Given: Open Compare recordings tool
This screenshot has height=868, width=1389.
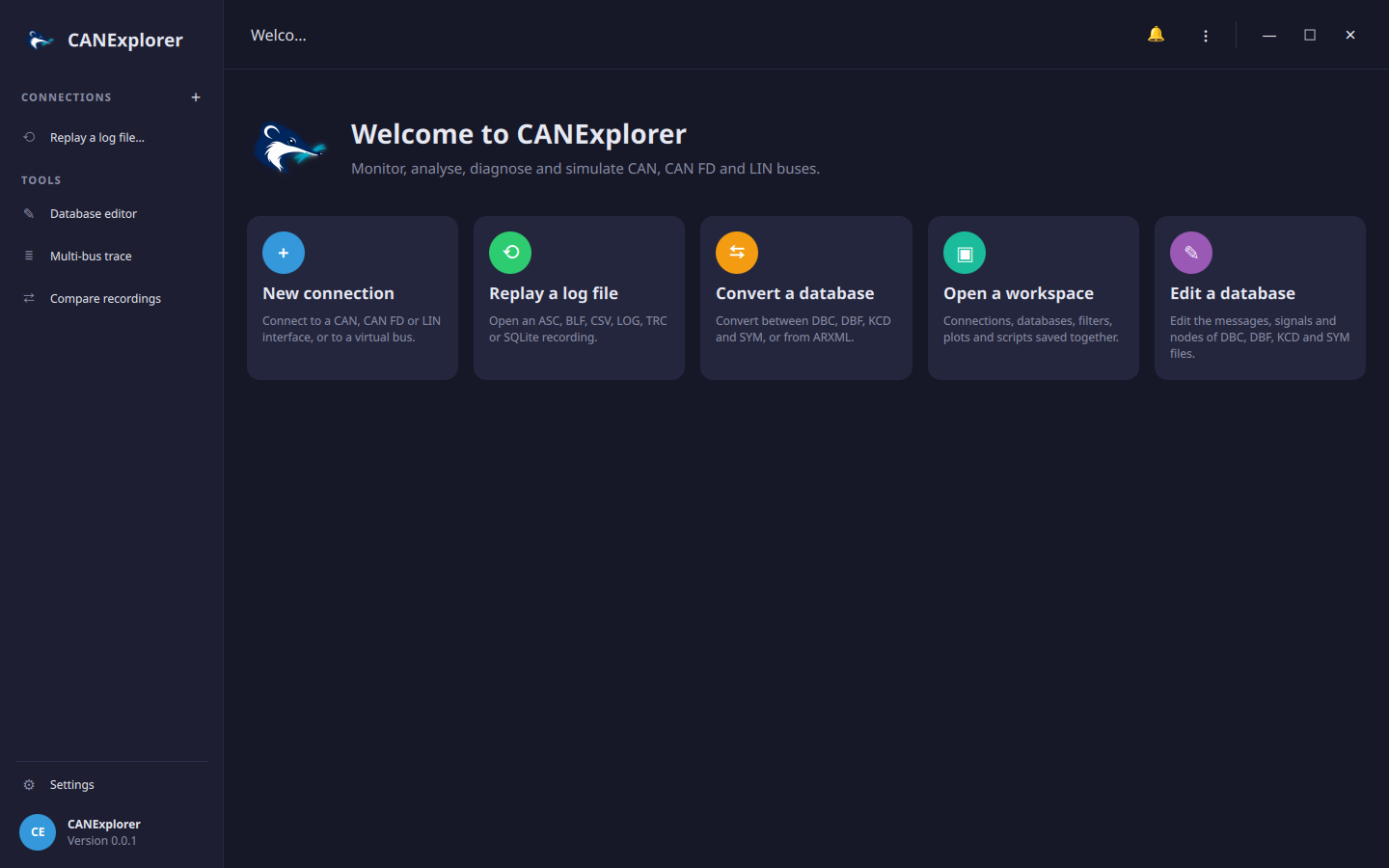Looking at the screenshot, I should (x=112, y=298).
